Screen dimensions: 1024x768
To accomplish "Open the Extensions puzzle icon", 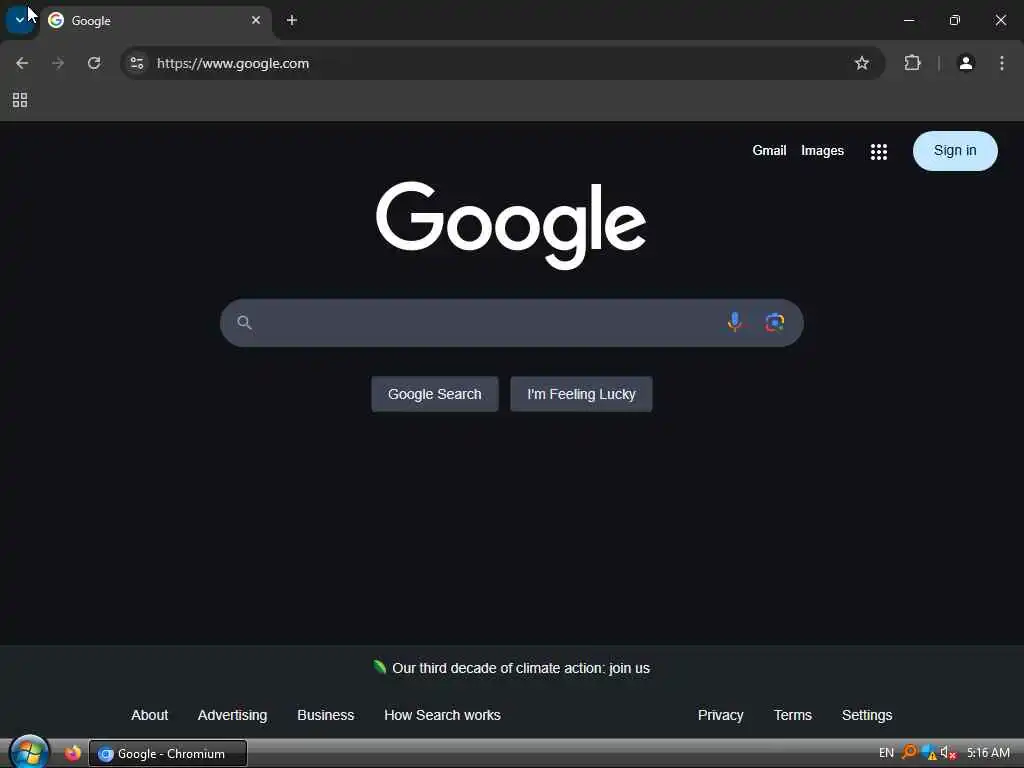I will (x=912, y=63).
